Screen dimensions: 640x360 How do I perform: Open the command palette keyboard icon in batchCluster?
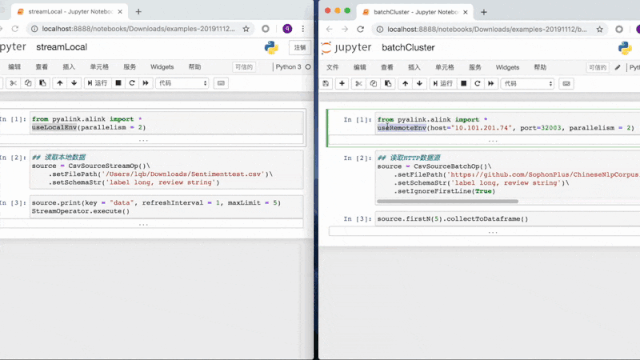click(566, 84)
